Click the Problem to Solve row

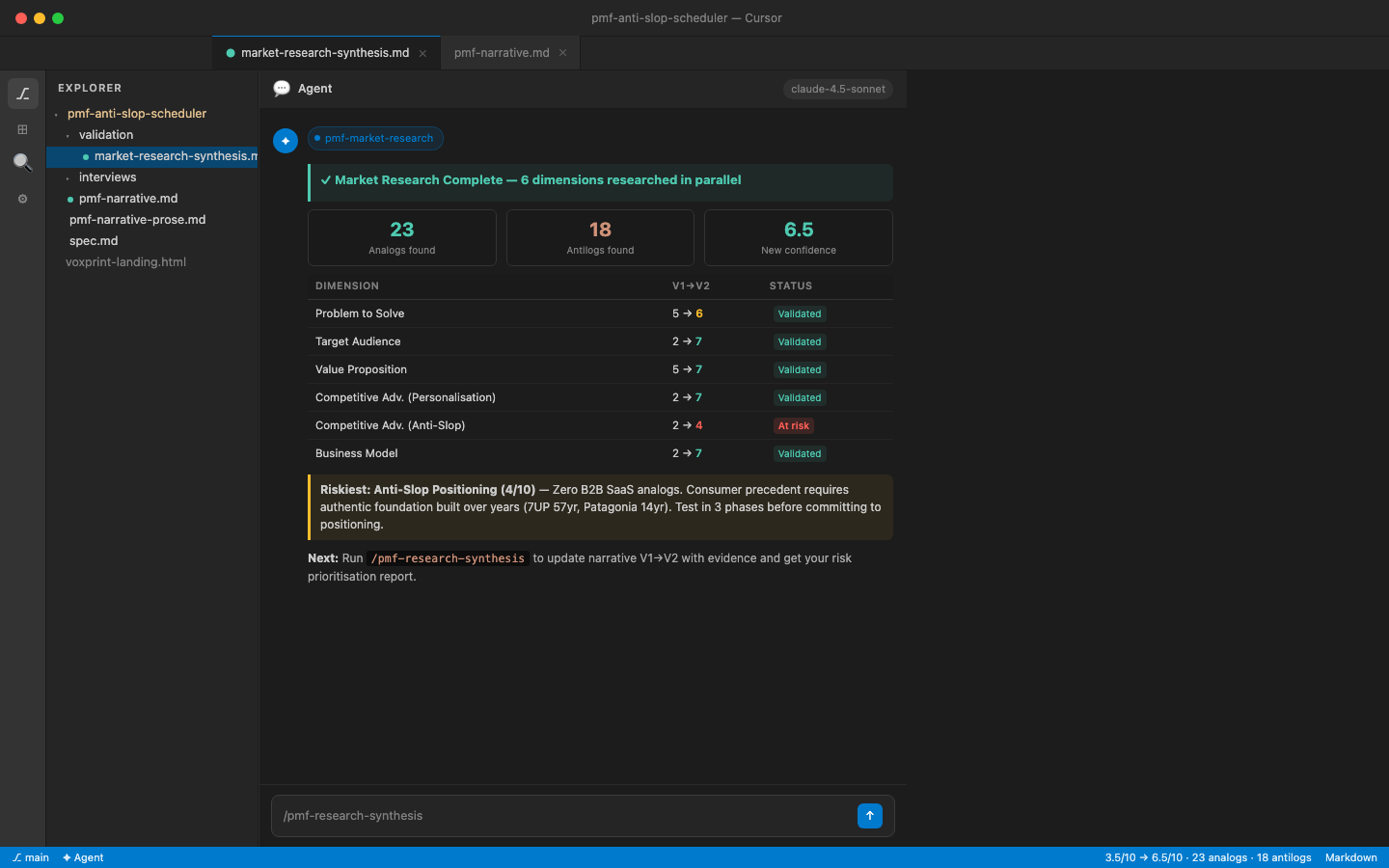[x=600, y=313]
